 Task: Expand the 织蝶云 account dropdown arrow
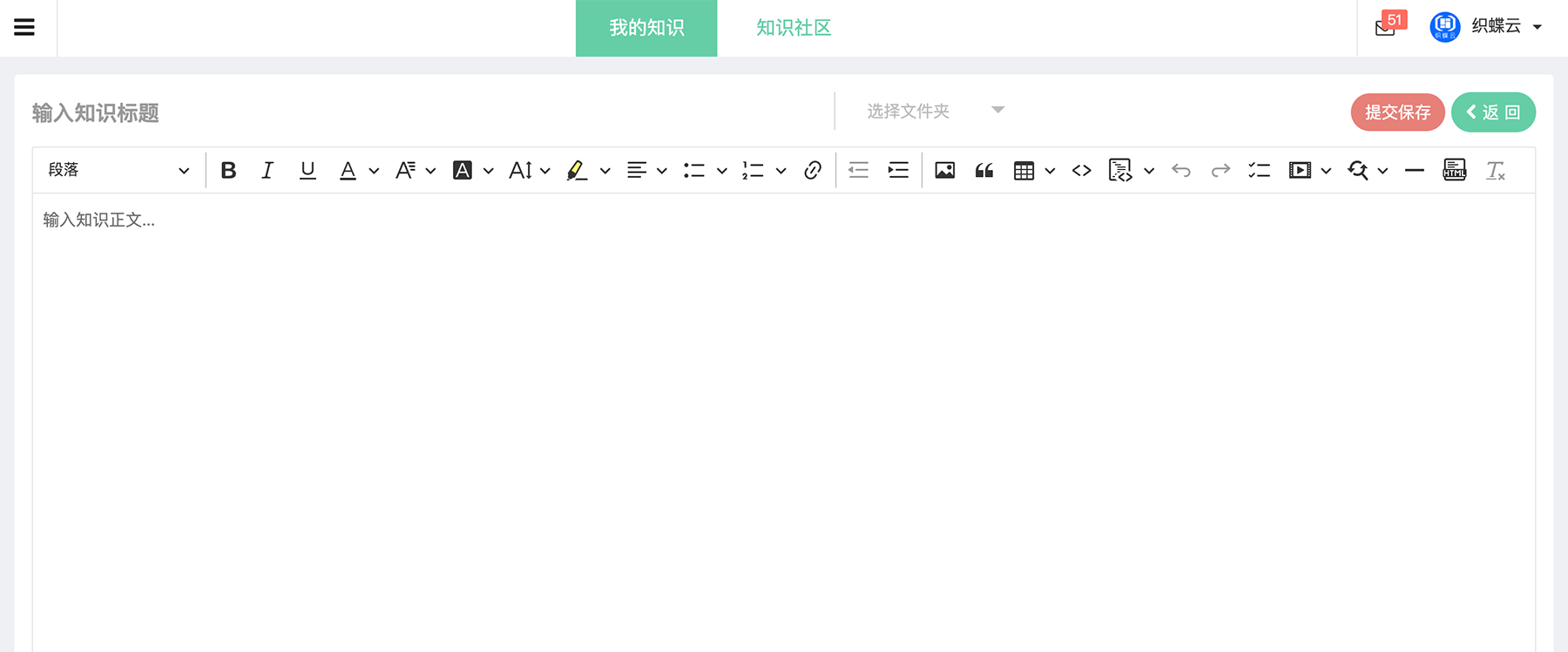pos(1538,27)
